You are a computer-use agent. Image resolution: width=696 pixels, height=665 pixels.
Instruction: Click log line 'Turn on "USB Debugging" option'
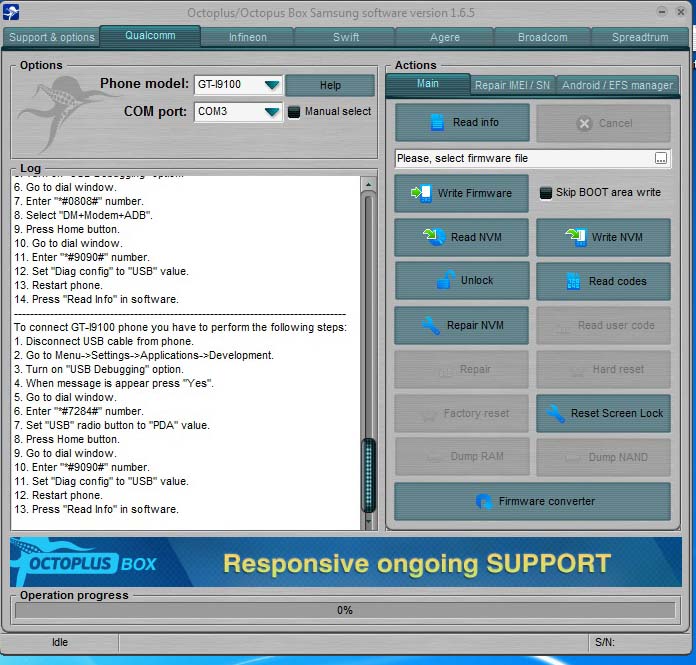(x=99, y=369)
